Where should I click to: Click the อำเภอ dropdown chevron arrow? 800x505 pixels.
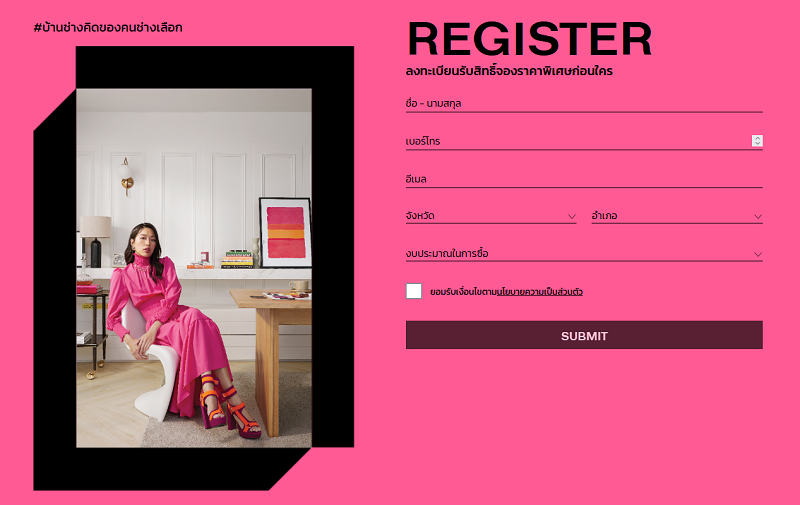coord(758,217)
